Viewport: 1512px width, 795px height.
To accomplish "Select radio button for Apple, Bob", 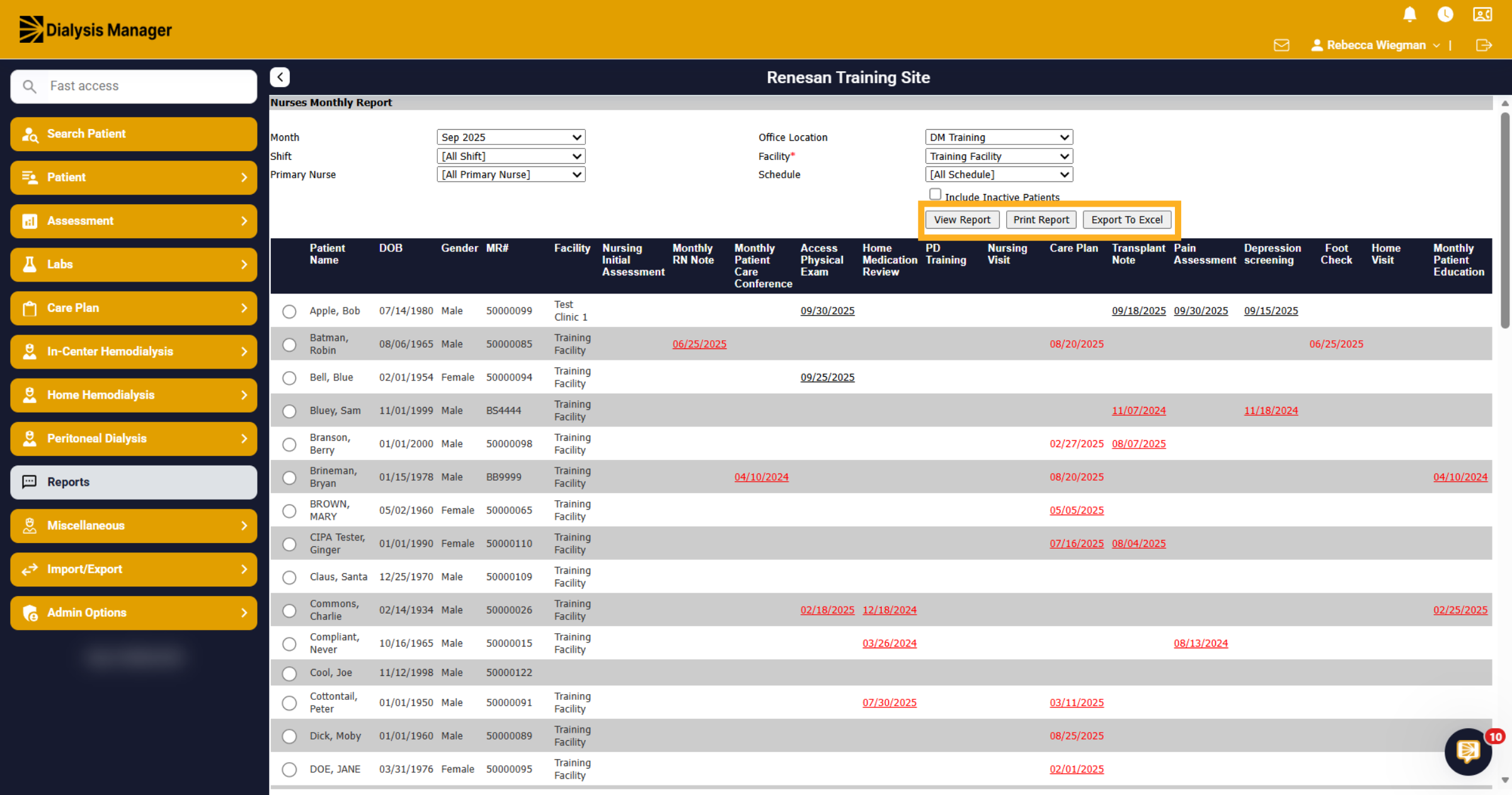I will [289, 311].
